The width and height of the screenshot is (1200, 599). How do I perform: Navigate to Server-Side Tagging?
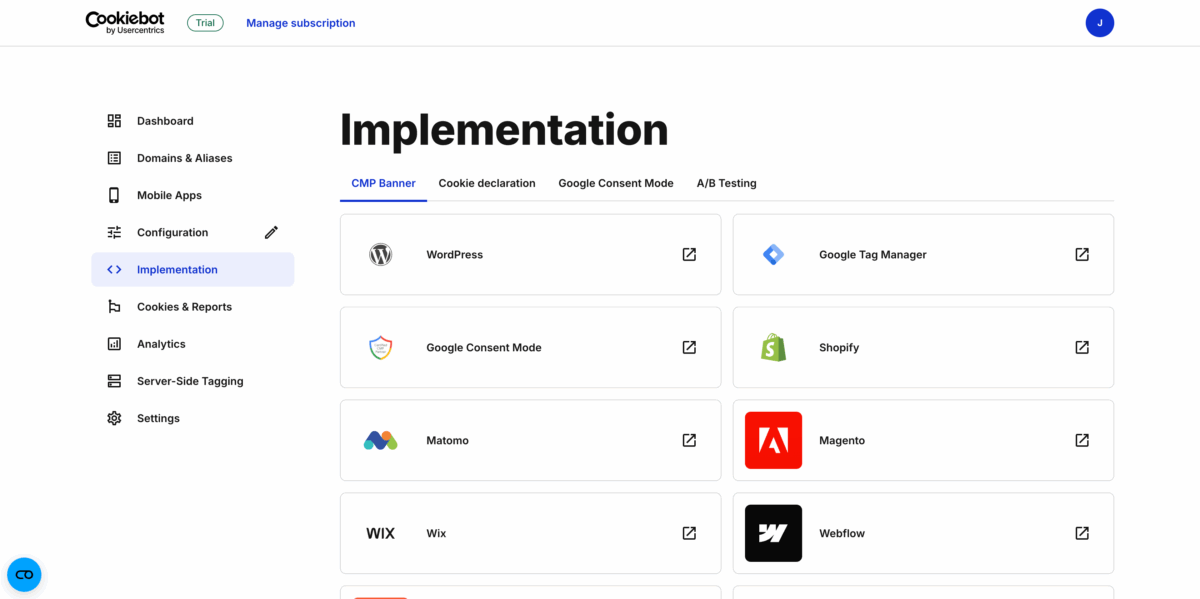pyautogui.click(x=190, y=381)
